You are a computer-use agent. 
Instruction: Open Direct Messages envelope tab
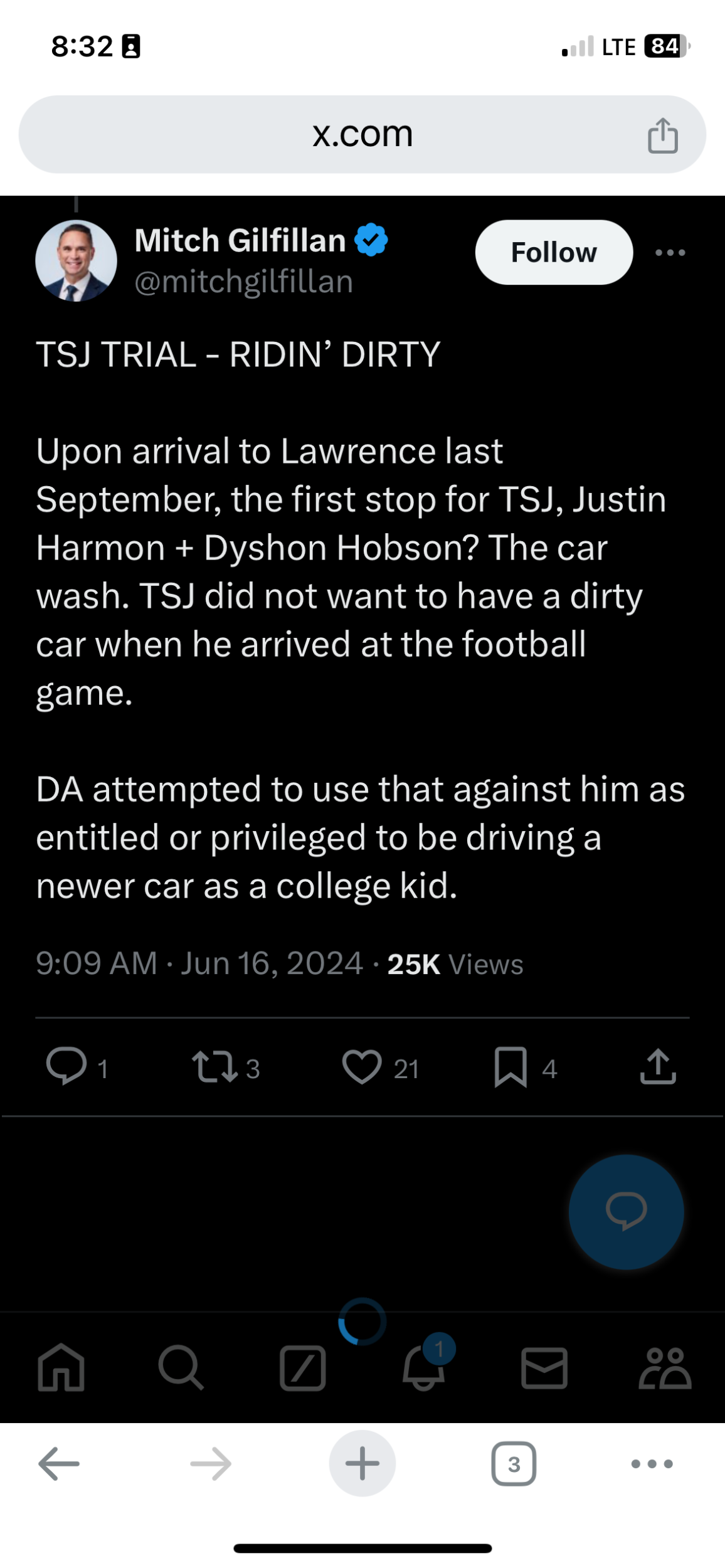[x=544, y=1368]
